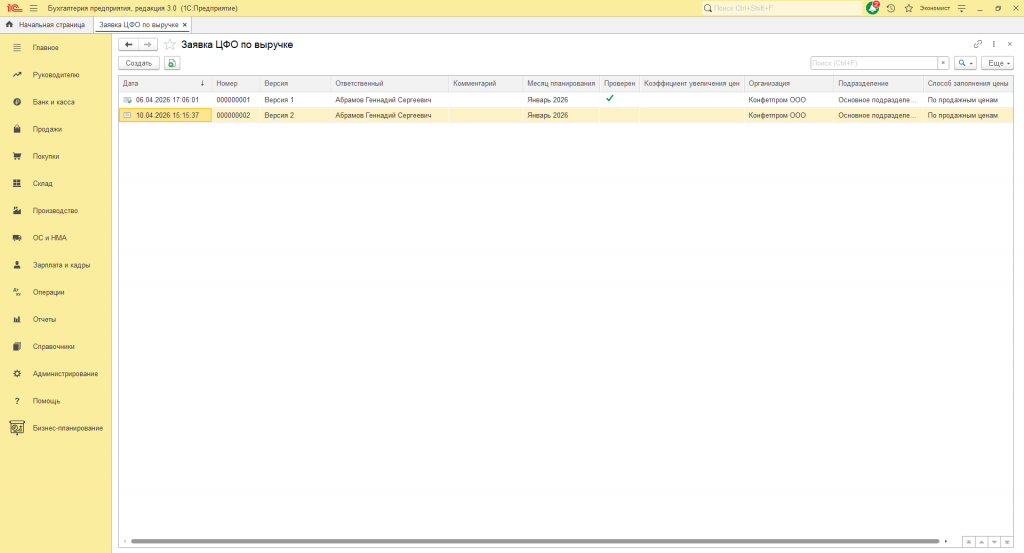Open the service settings lines icon beside Экономист
The width and height of the screenshot is (1024, 553).
(961, 8)
